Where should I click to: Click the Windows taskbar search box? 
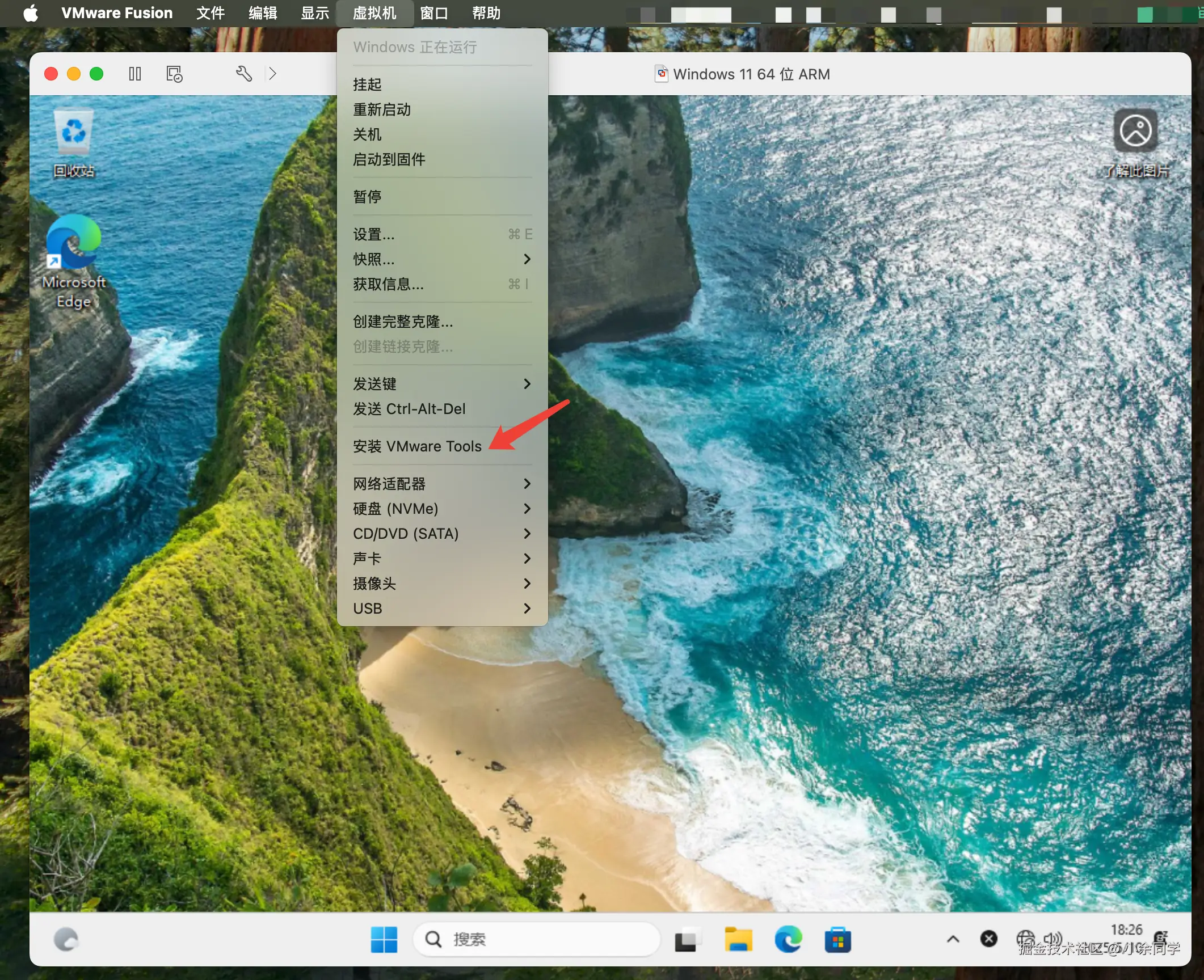click(x=536, y=940)
